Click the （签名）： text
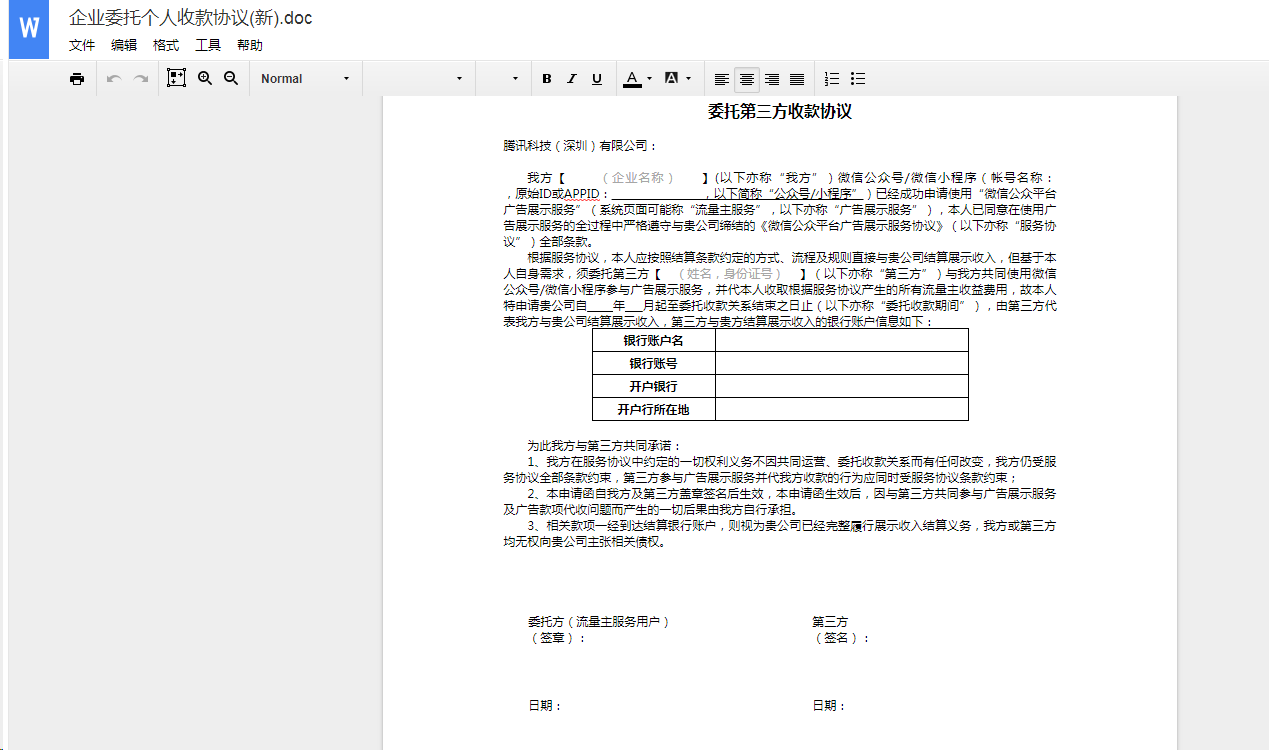Screen dimensions: 1269x750 pos(841,638)
